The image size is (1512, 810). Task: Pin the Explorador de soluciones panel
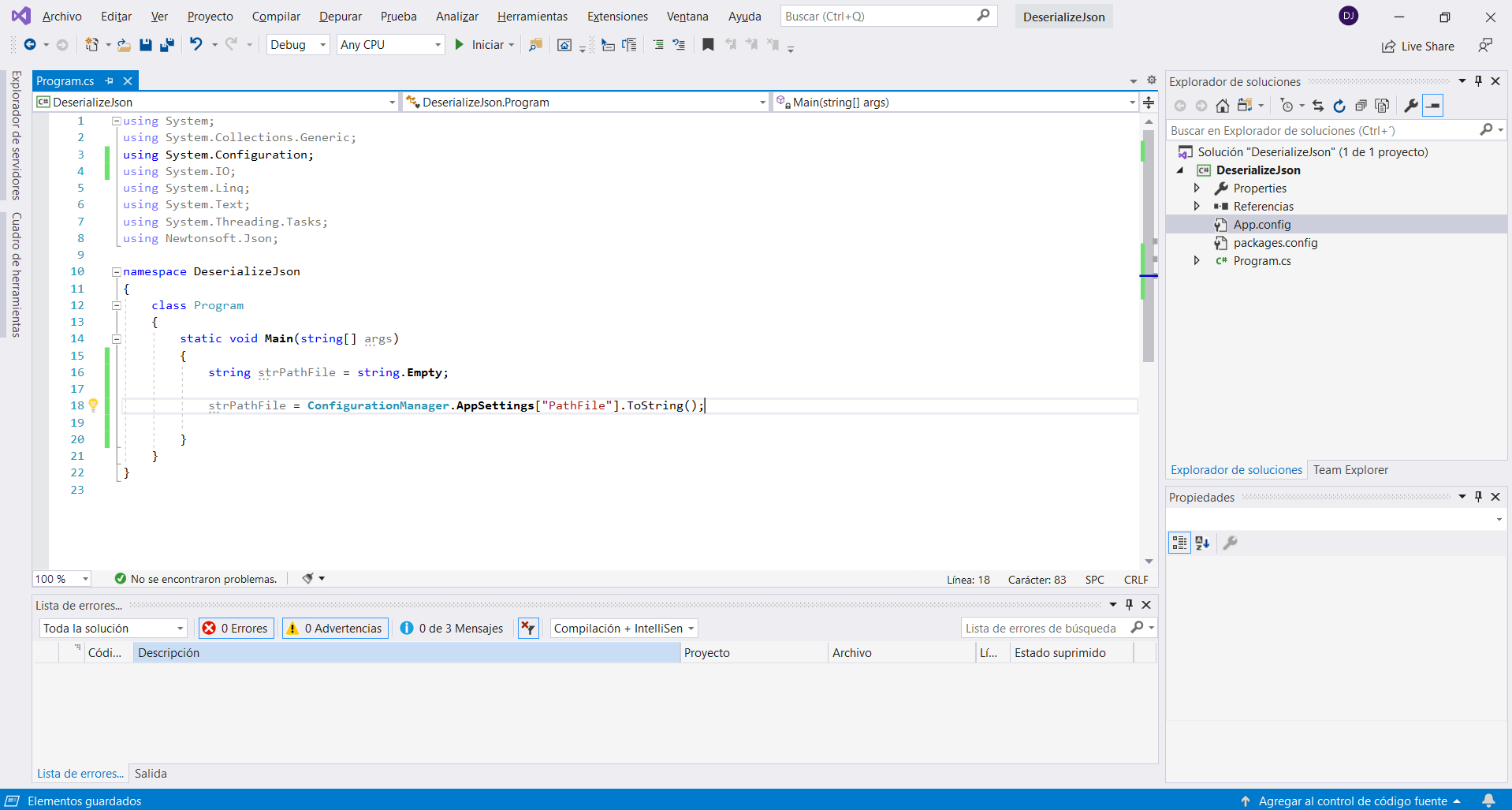1478,81
